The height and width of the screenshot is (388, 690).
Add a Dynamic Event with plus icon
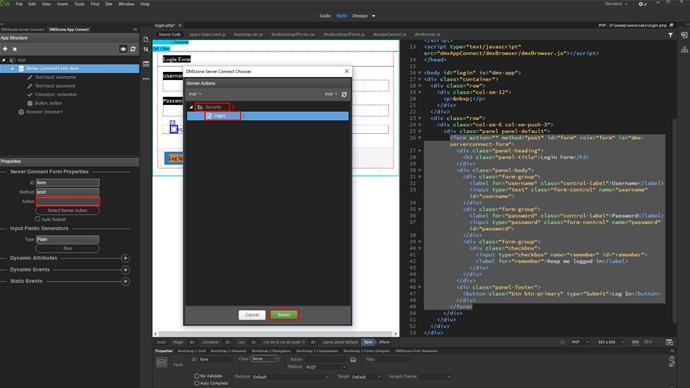click(x=125, y=270)
